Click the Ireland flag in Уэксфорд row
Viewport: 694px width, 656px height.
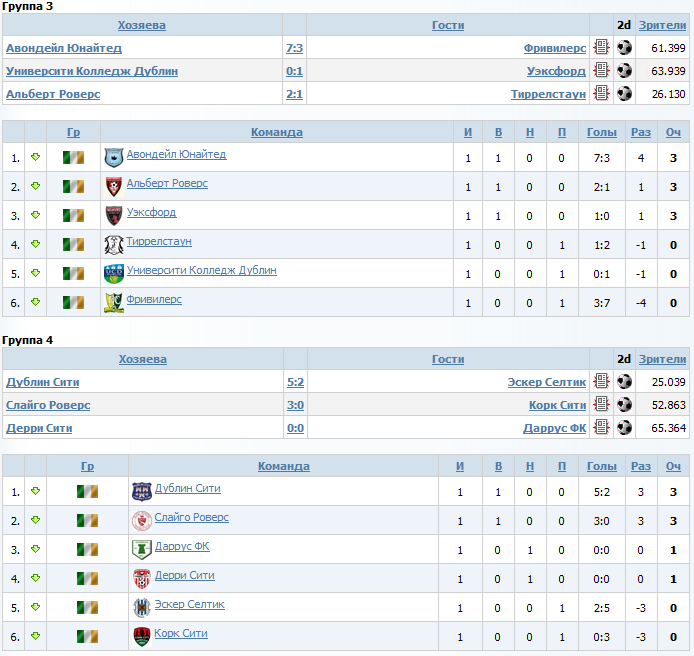73,216
